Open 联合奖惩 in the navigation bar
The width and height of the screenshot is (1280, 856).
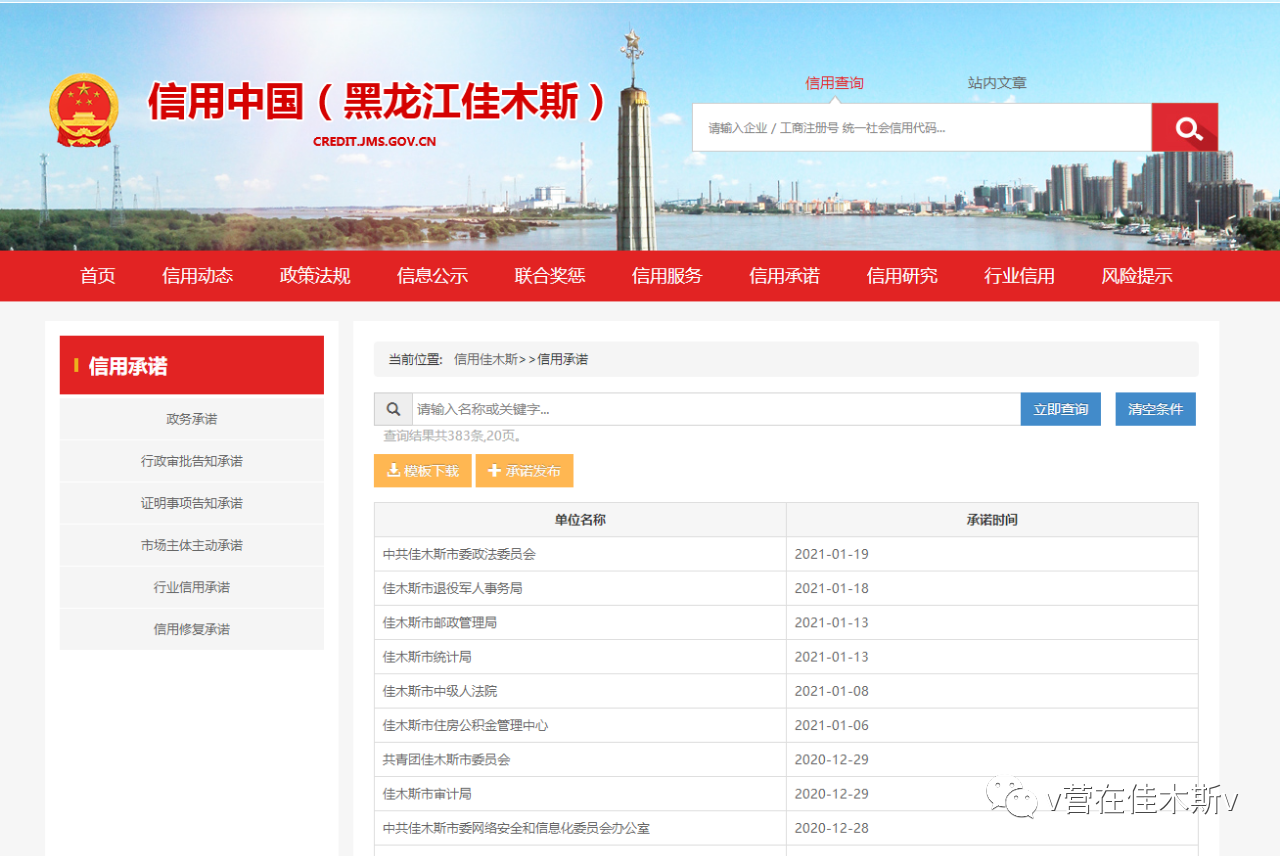coord(550,276)
